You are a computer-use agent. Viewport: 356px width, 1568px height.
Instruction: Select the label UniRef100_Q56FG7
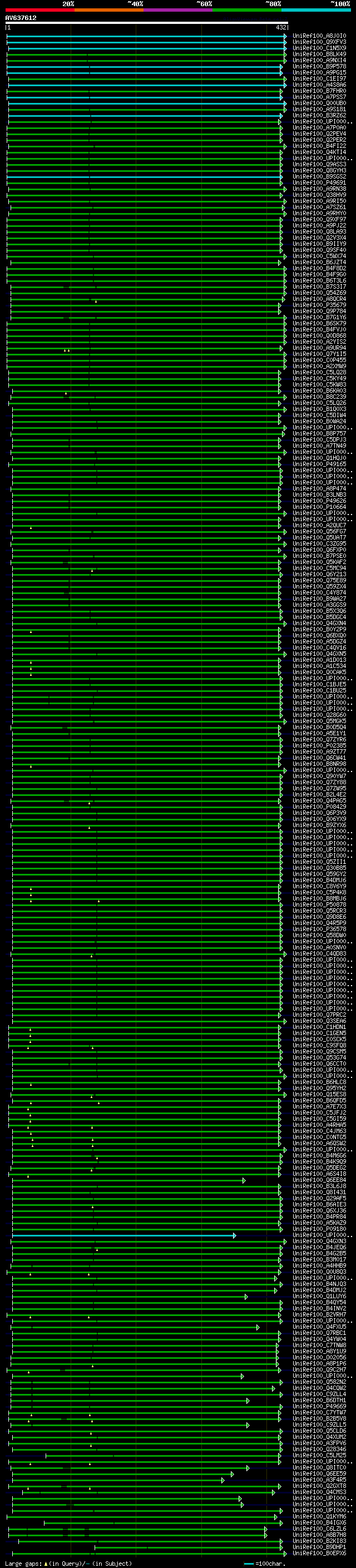click(319, 531)
